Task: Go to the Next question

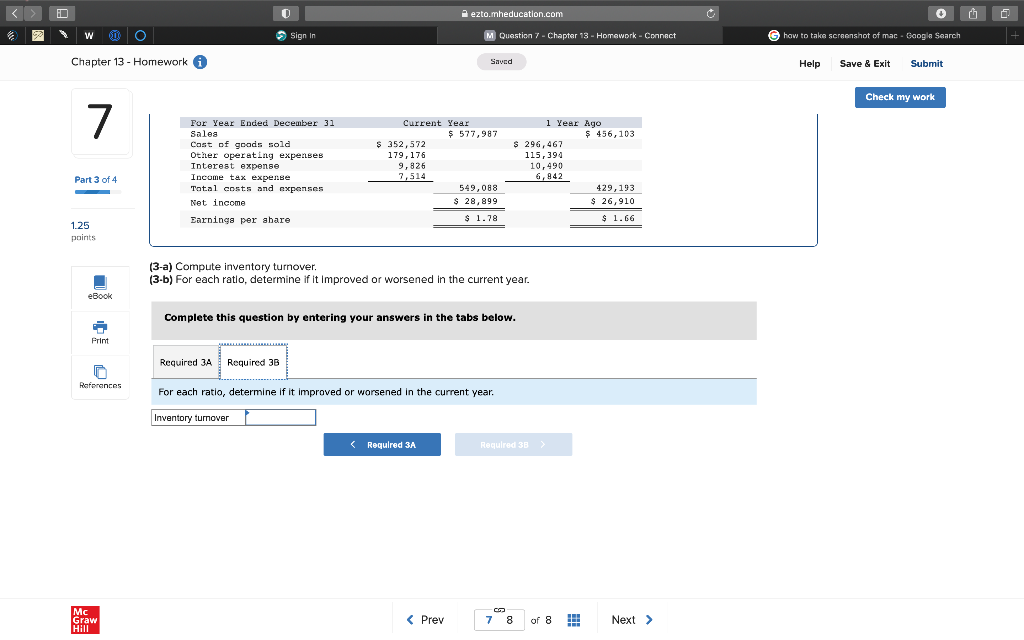Action: 632,620
